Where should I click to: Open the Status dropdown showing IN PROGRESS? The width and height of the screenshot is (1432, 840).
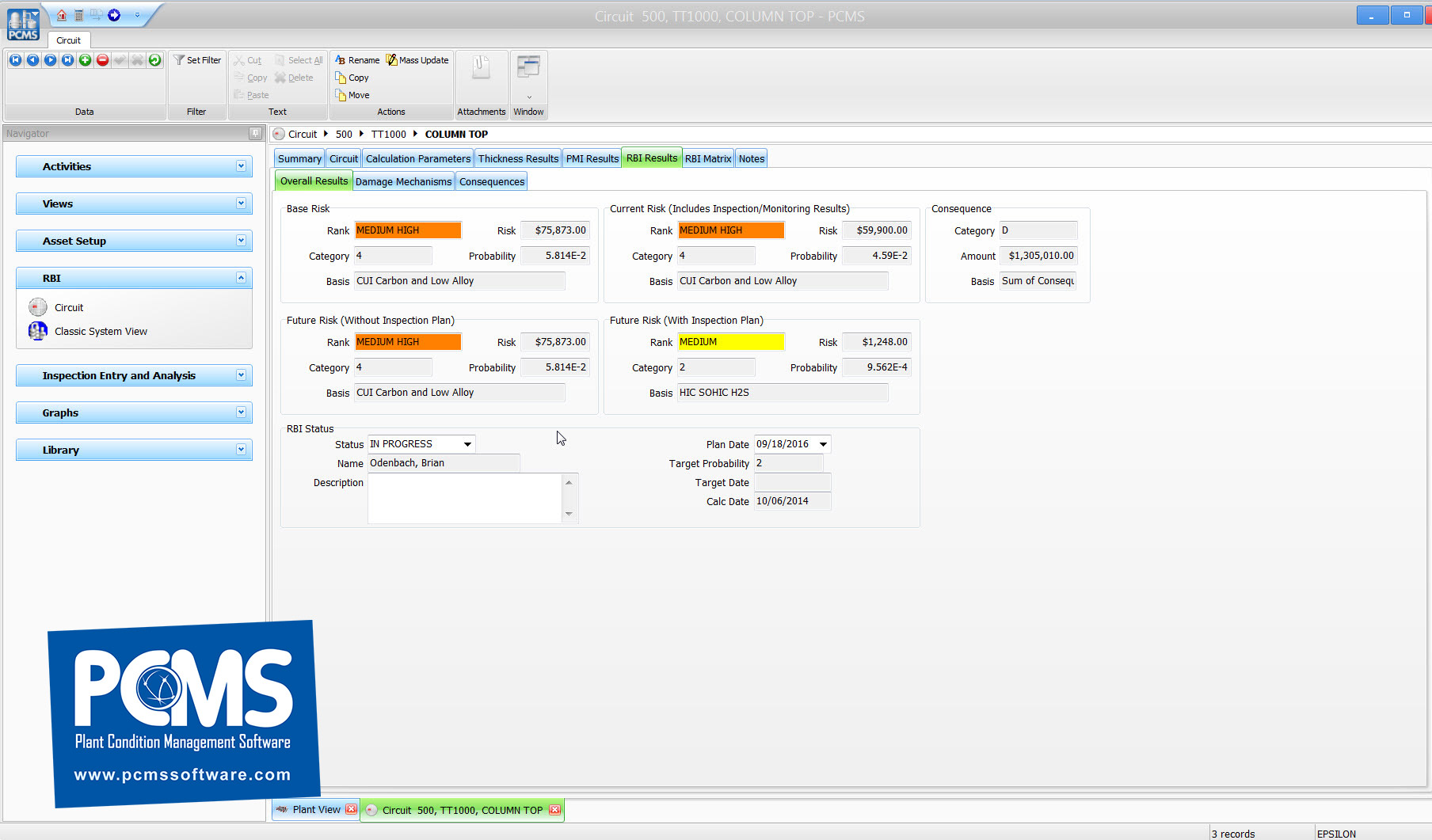467,443
